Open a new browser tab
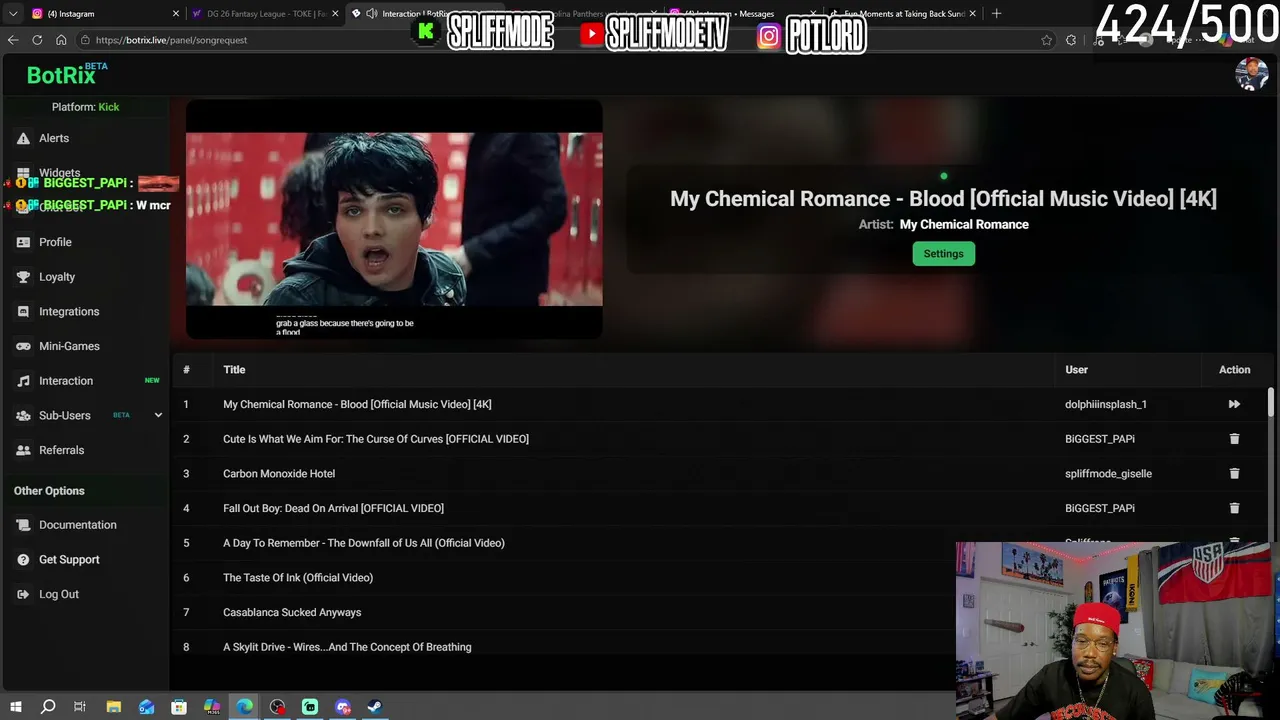This screenshot has width=1280, height=720. [x=996, y=14]
